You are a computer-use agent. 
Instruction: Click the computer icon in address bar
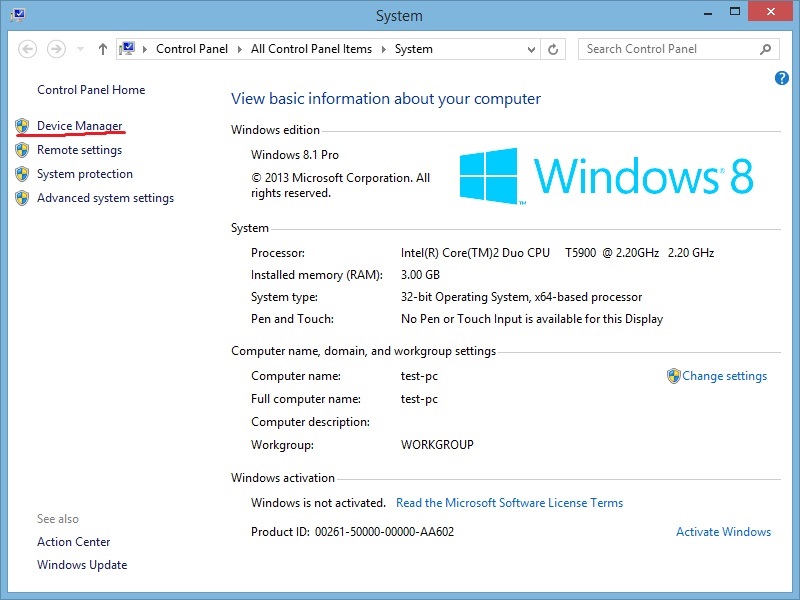(128, 49)
